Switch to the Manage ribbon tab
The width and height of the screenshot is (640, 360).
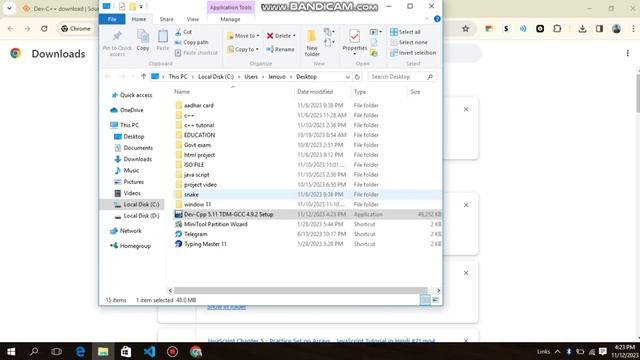(x=230, y=19)
